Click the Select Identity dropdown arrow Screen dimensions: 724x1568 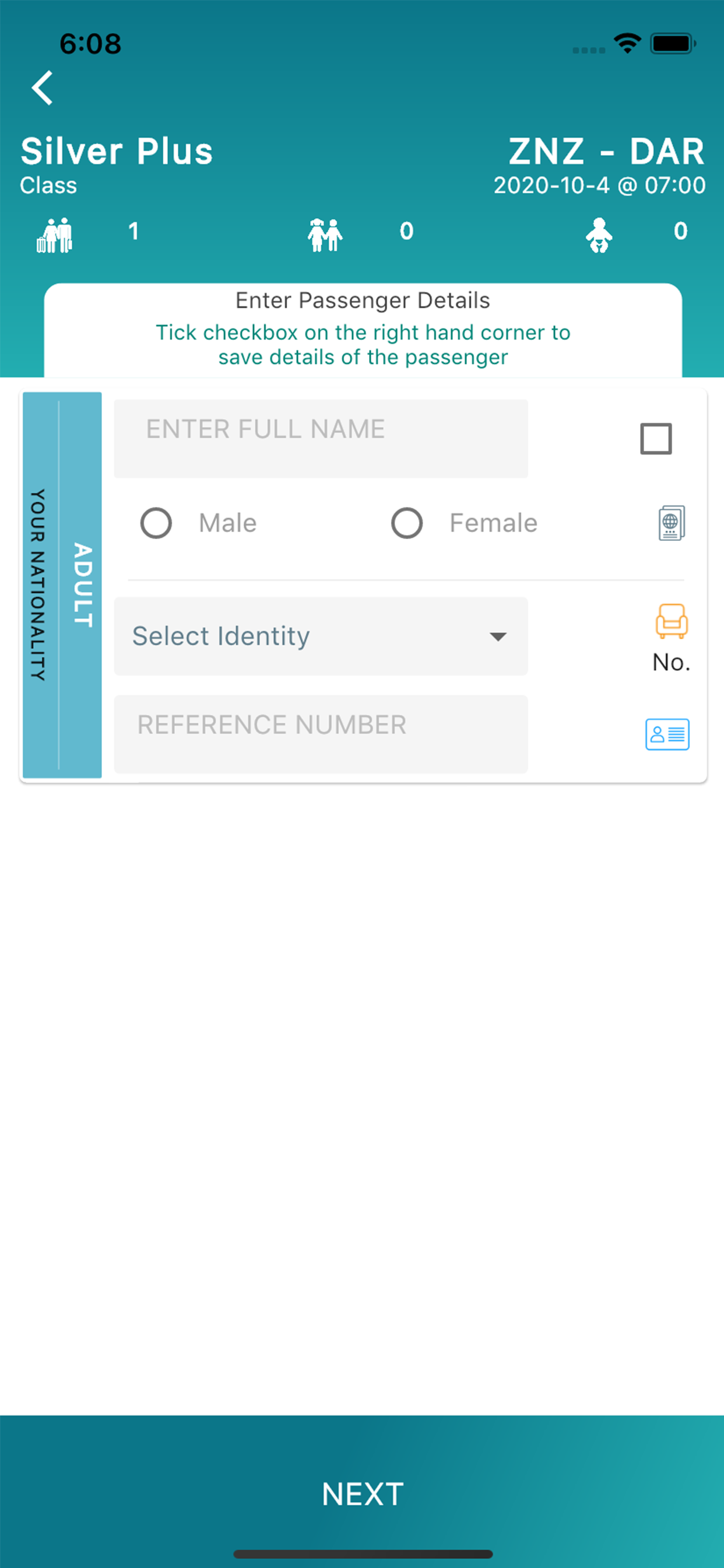tap(498, 636)
